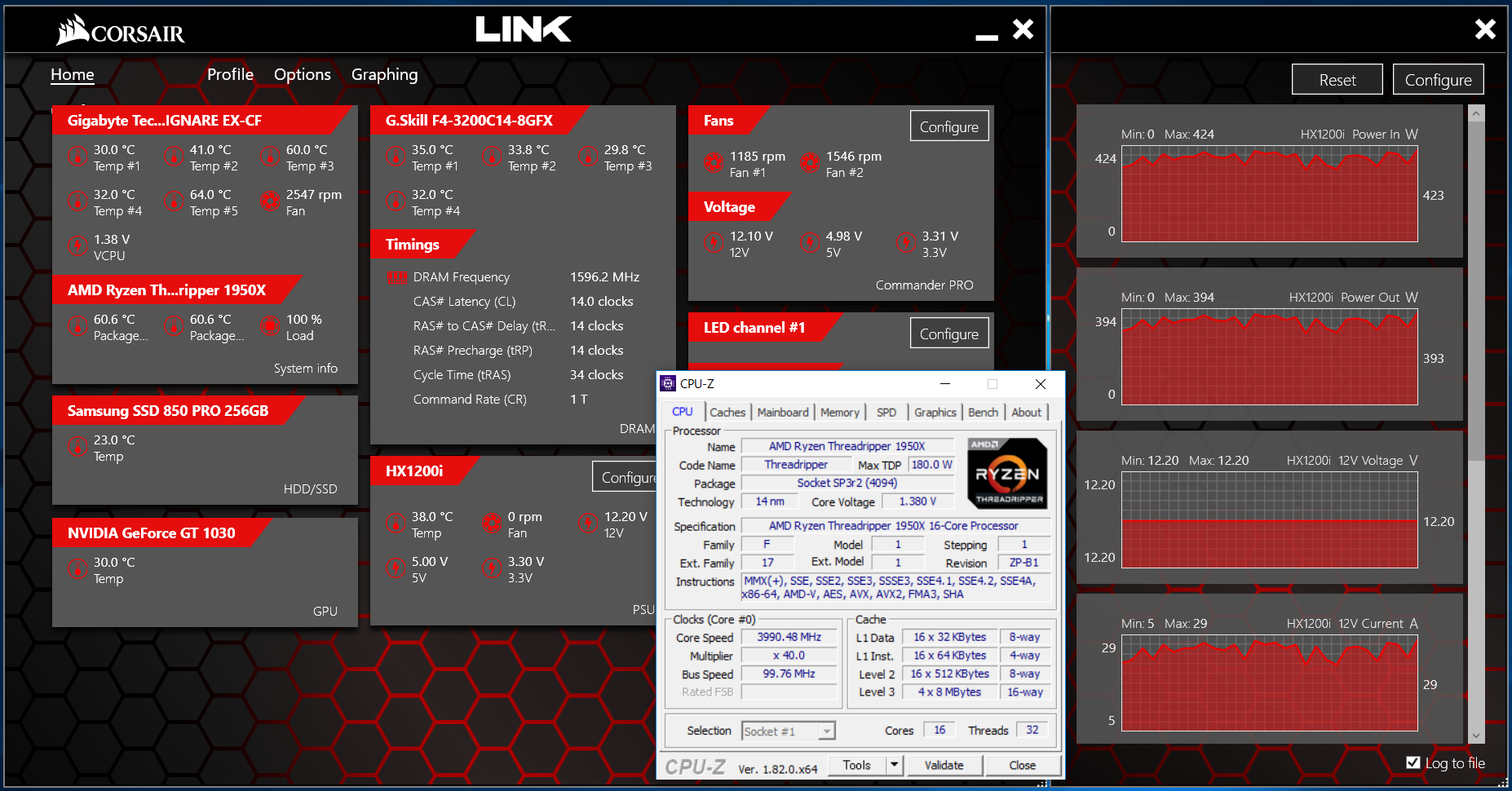The height and width of the screenshot is (791, 1512).
Task: Click the HX1200i 38.0 °C temp icon
Action: coord(396,523)
